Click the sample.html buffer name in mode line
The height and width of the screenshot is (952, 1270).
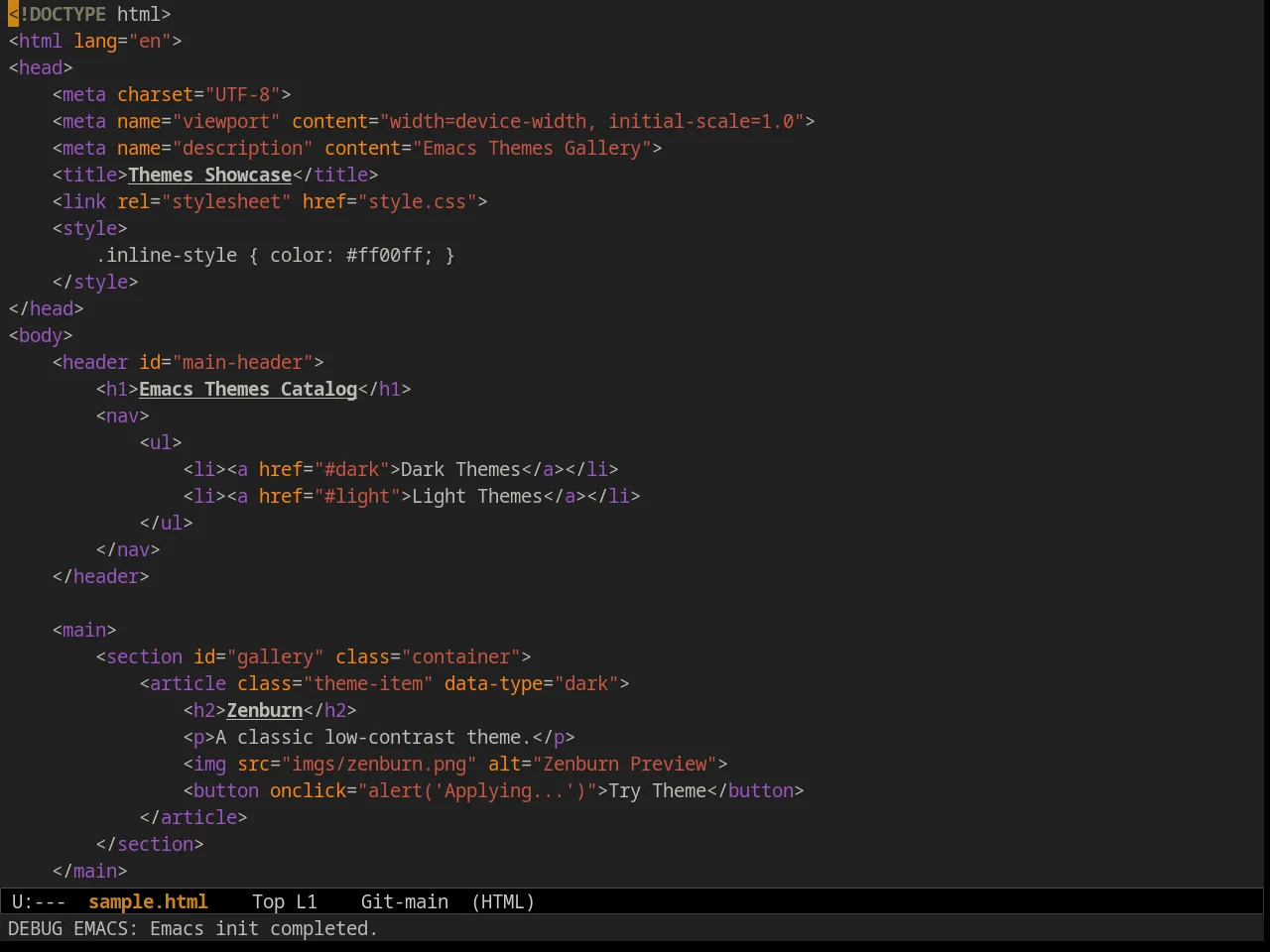(x=148, y=901)
